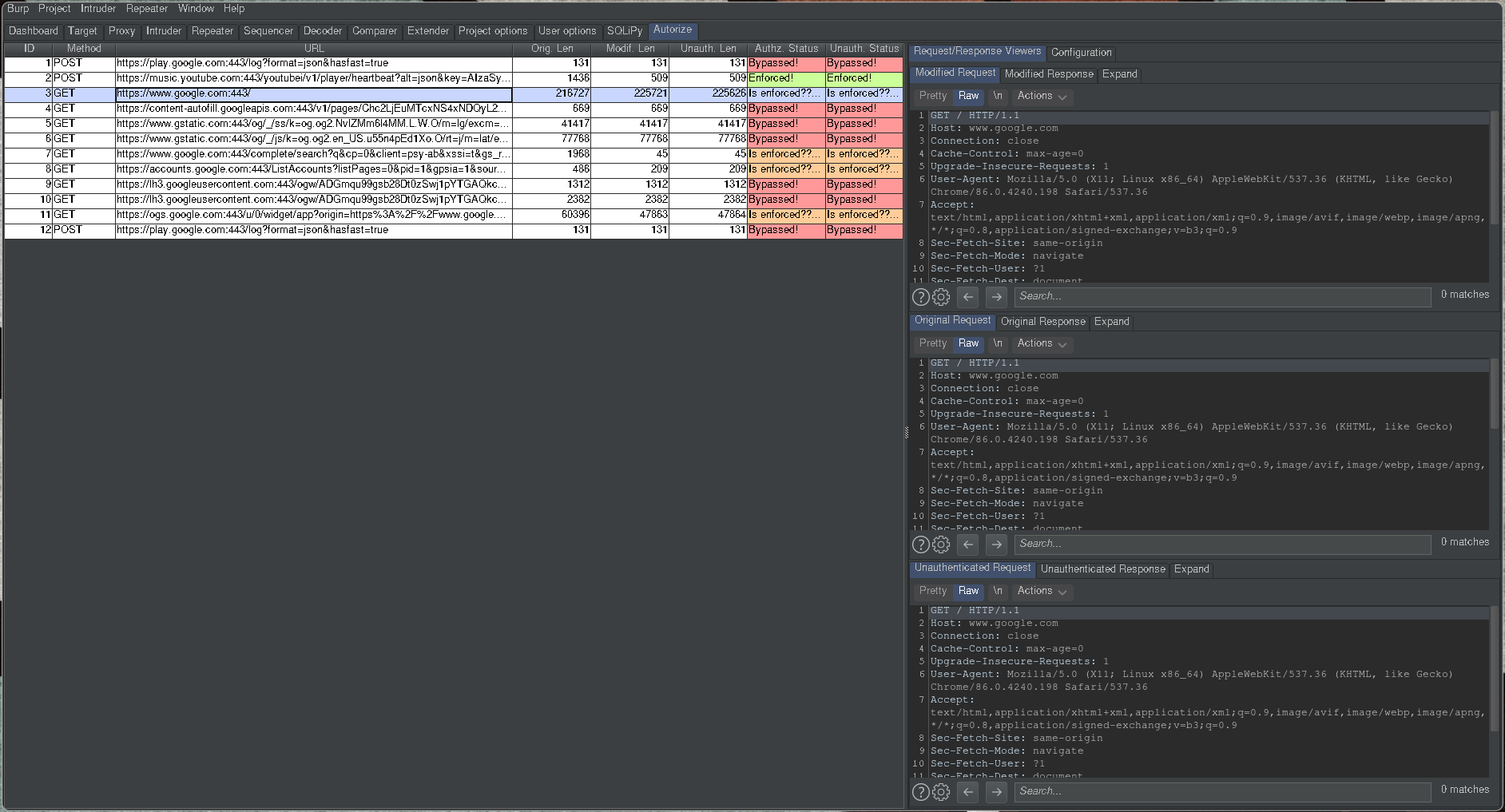Click Expand next to Original Response tab
Image resolution: width=1505 pixels, height=812 pixels.
click(1111, 322)
